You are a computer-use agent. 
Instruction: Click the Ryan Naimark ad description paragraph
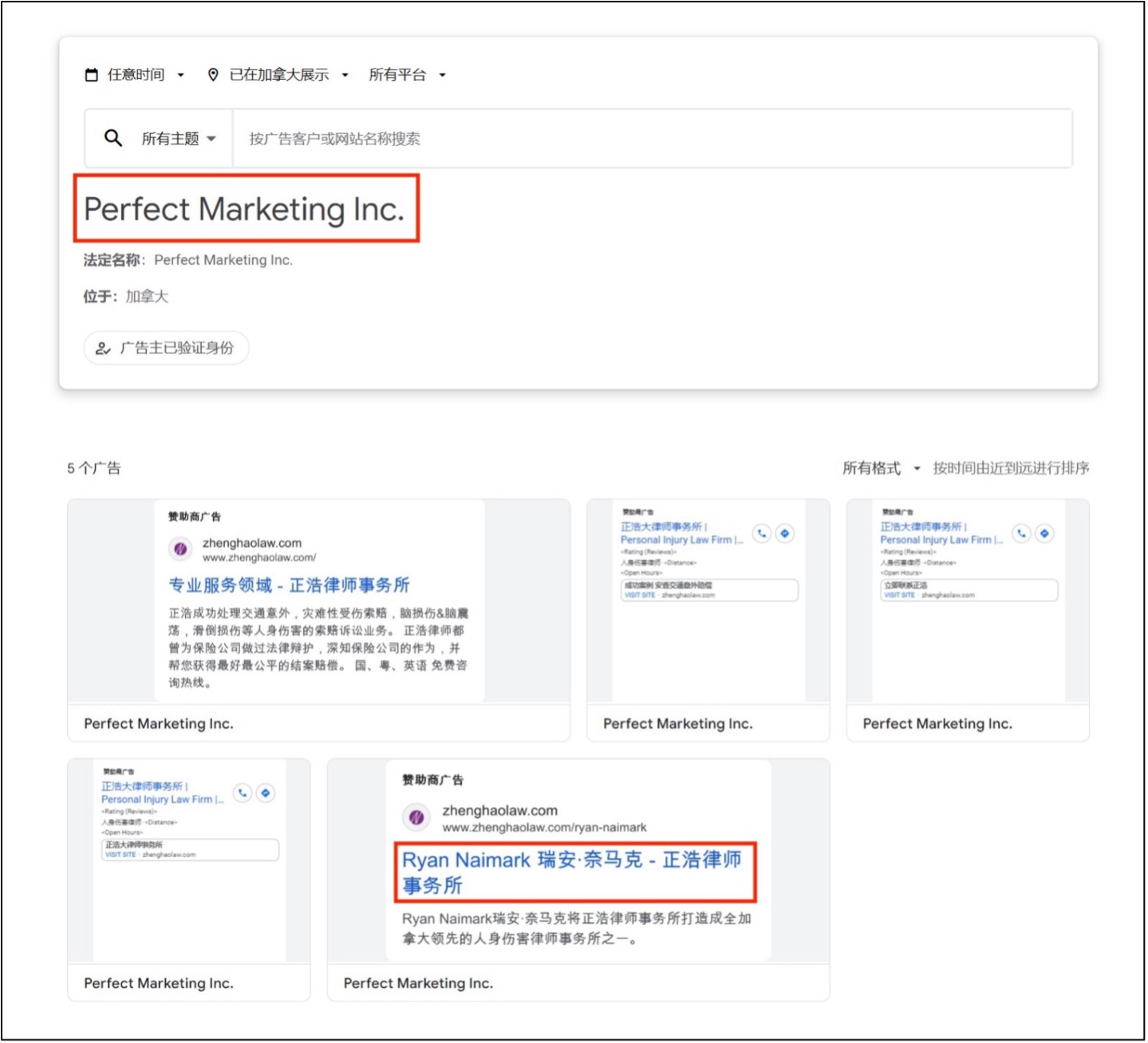click(576, 928)
